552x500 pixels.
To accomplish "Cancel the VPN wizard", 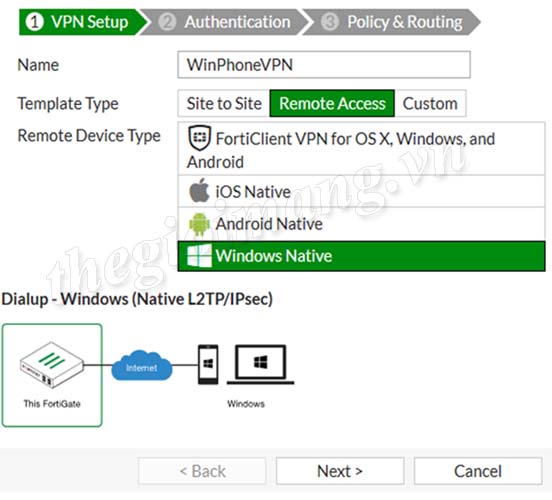I will (478, 471).
